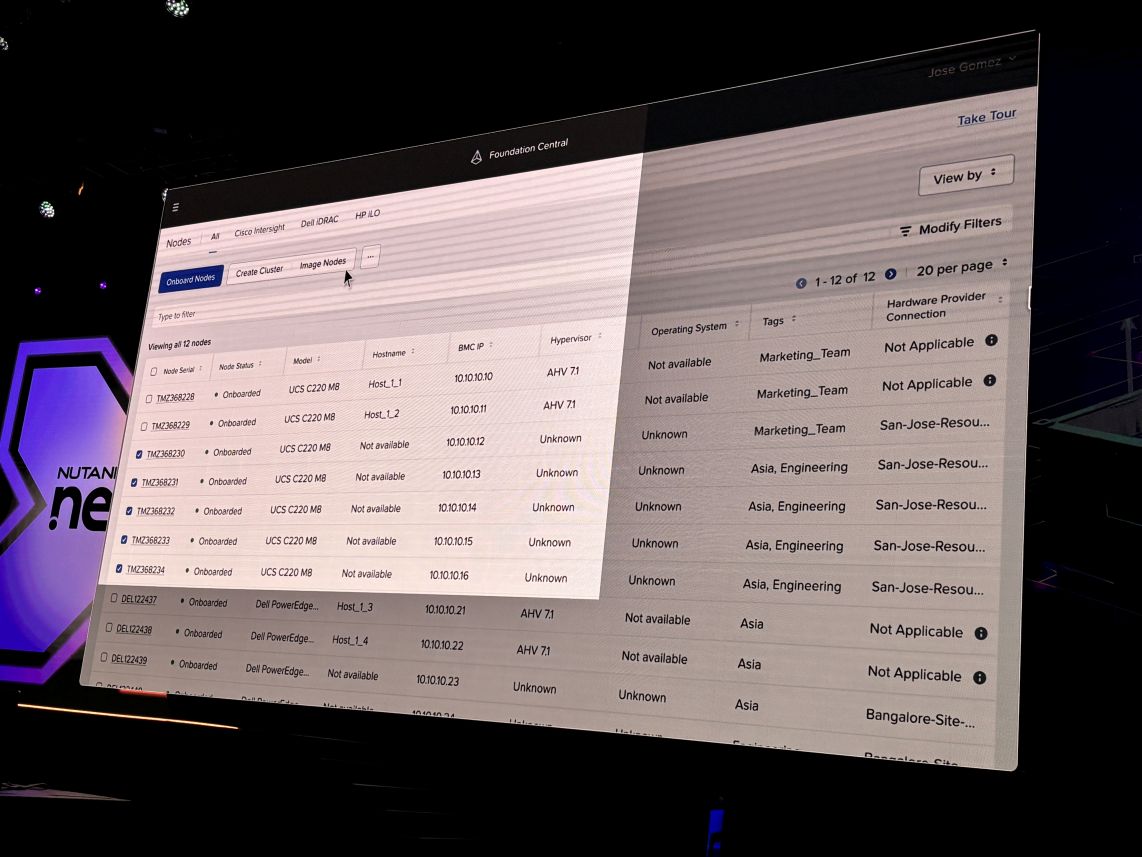1142x857 pixels.
Task: Toggle the select-all checkbox in Node Serial header
Action: click(x=153, y=372)
